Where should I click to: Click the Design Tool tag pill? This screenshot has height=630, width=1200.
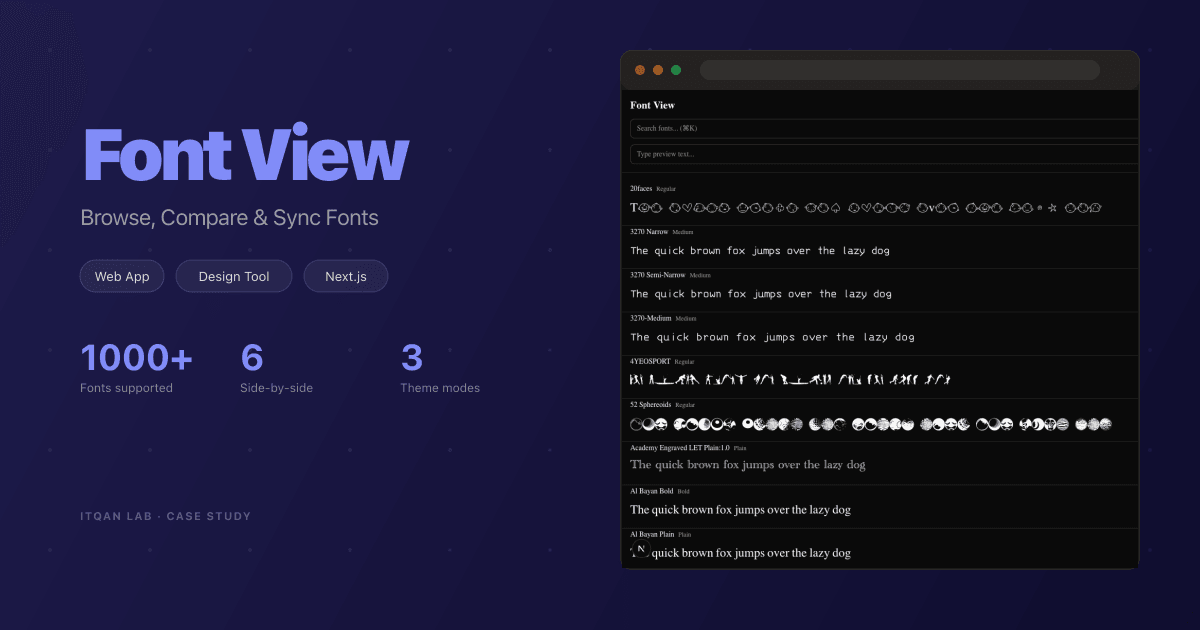pyautogui.click(x=233, y=276)
